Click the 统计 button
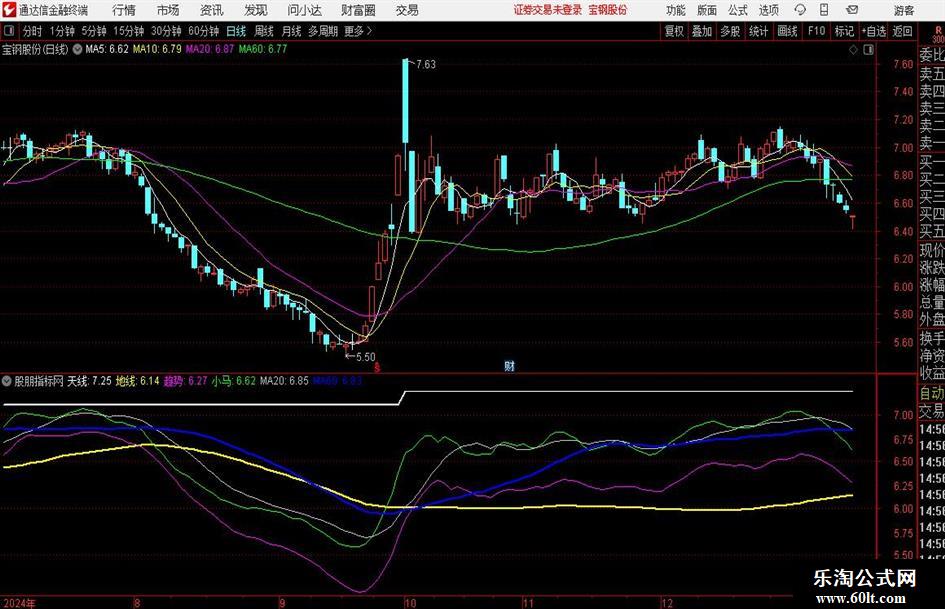This screenshot has width=945, height=609. [x=758, y=31]
